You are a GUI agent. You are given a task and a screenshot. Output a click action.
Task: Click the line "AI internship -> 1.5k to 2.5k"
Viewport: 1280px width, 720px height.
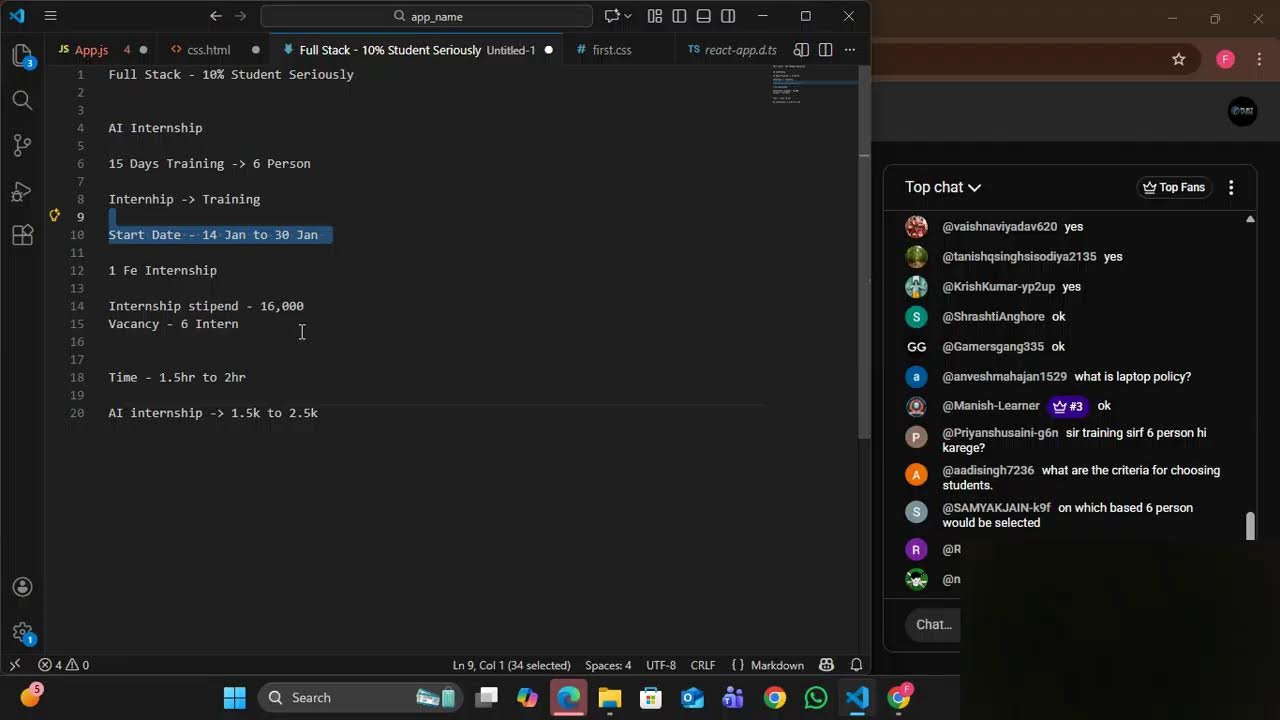(x=213, y=413)
